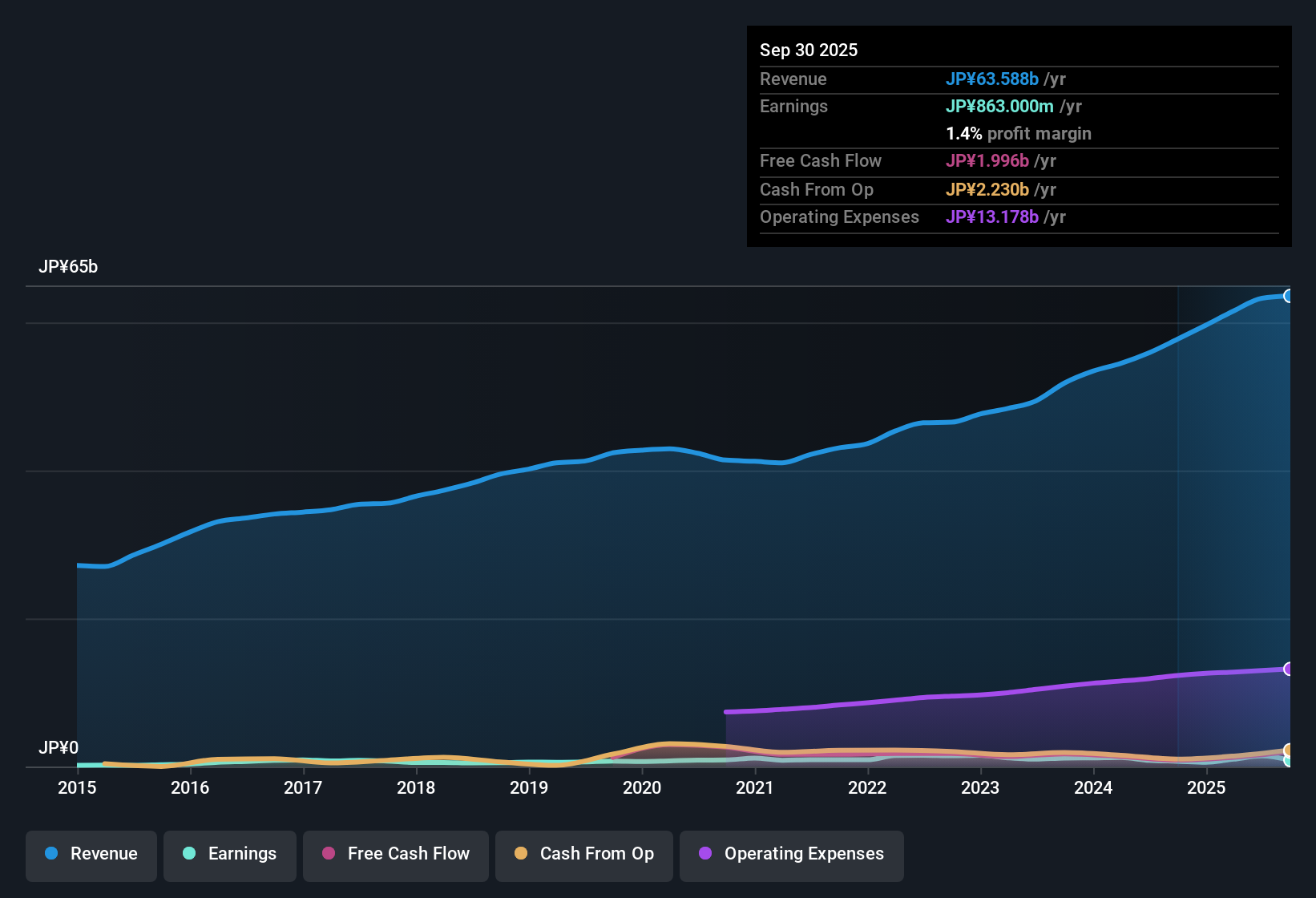Toggle the Revenue series visibility
This screenshot has height=898, width=1316.
point(91,856)
